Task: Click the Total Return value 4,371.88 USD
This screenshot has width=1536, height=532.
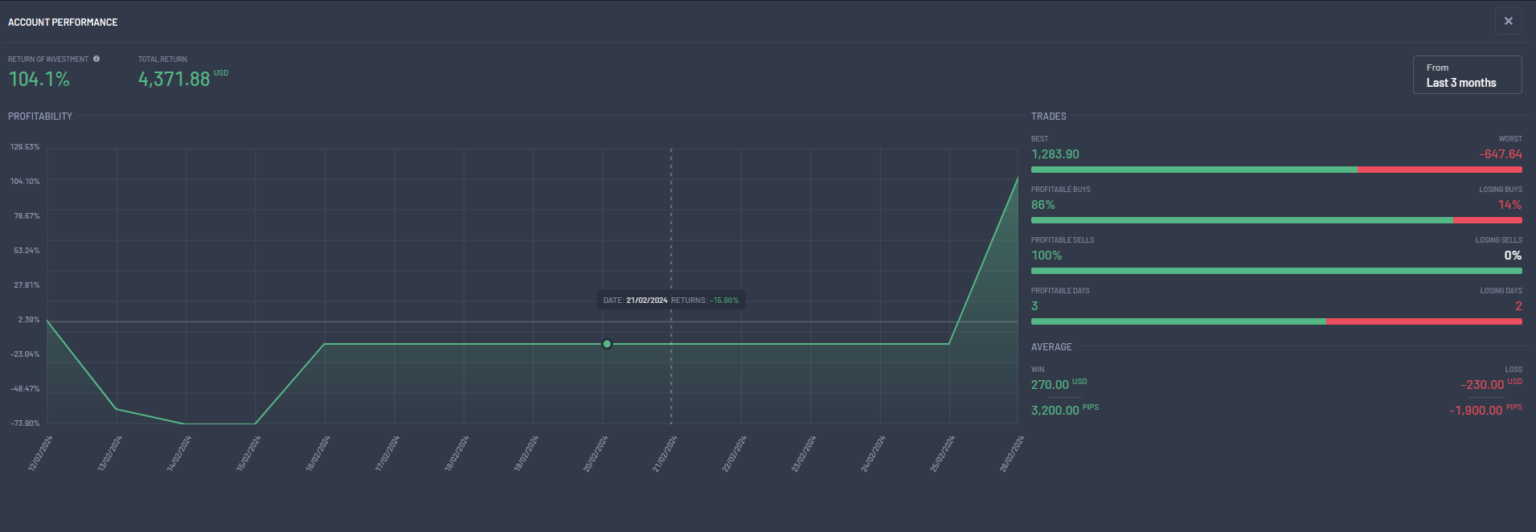Action: point(175,79)
